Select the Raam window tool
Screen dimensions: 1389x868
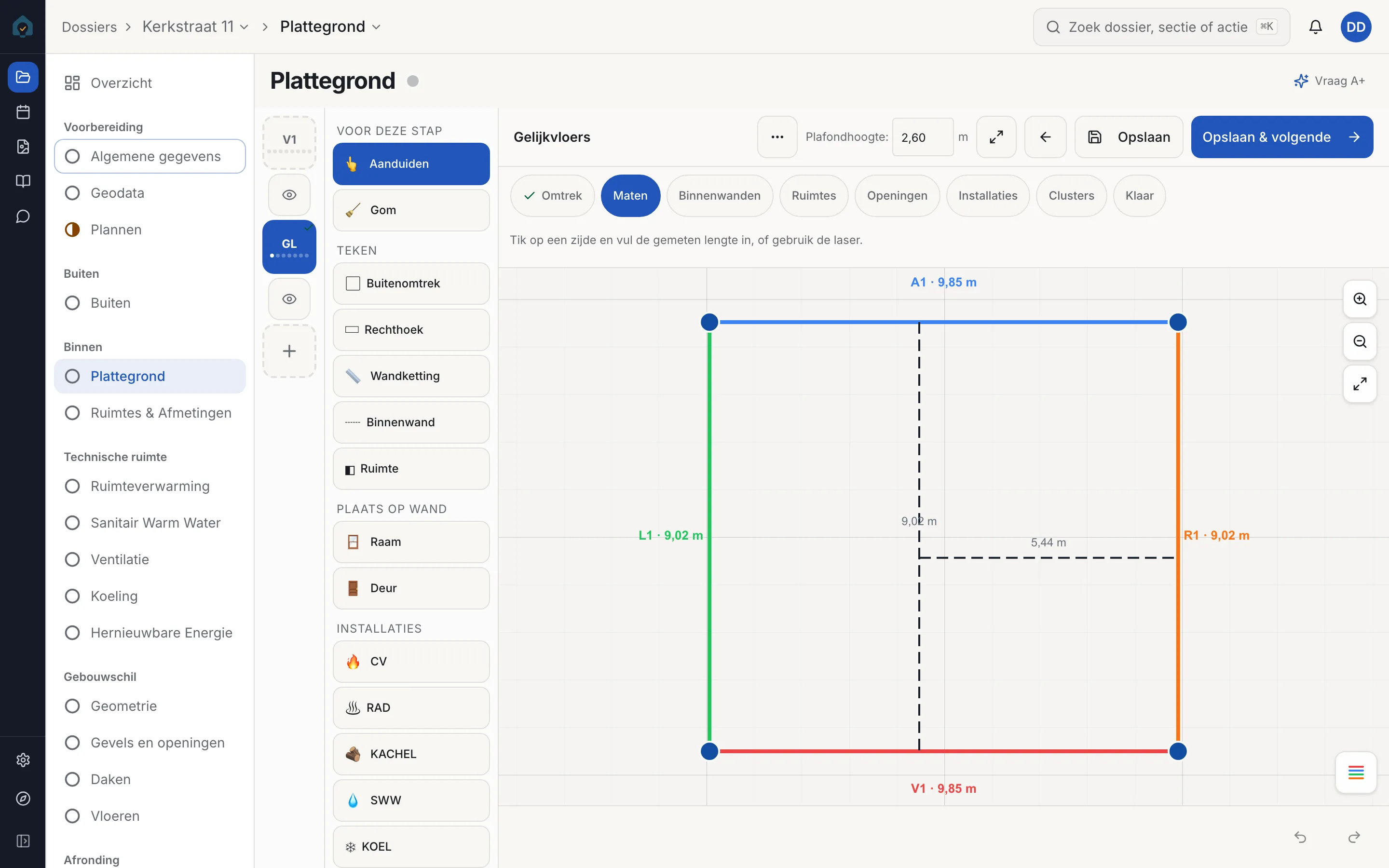[411, 542]
